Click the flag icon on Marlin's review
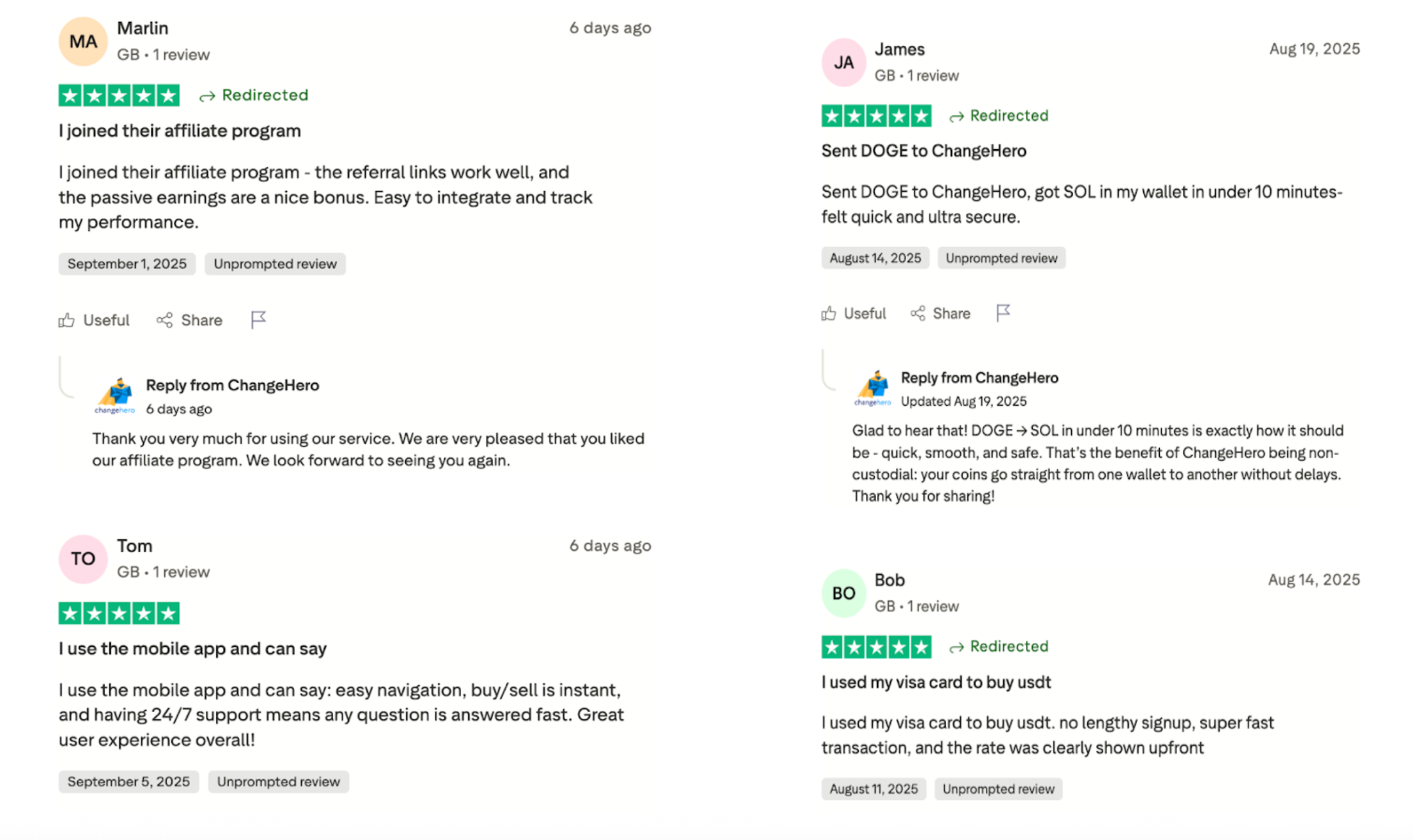This screenshot has width=1413, height=840. coord(258,320)
